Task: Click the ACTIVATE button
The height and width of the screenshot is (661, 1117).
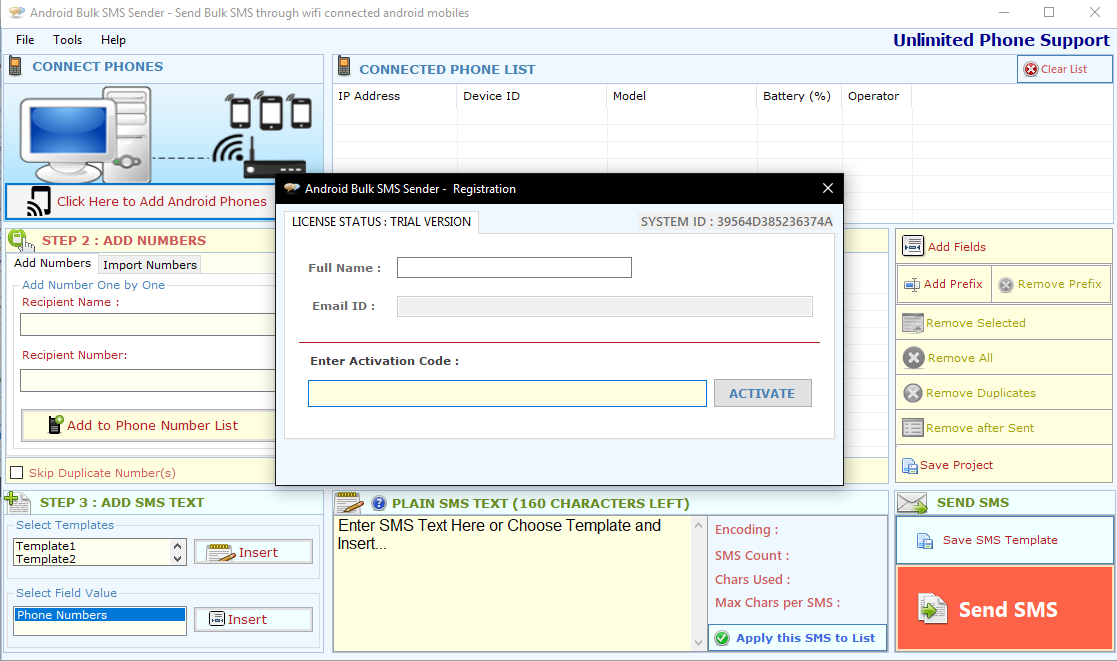Action: coord(762,393)
